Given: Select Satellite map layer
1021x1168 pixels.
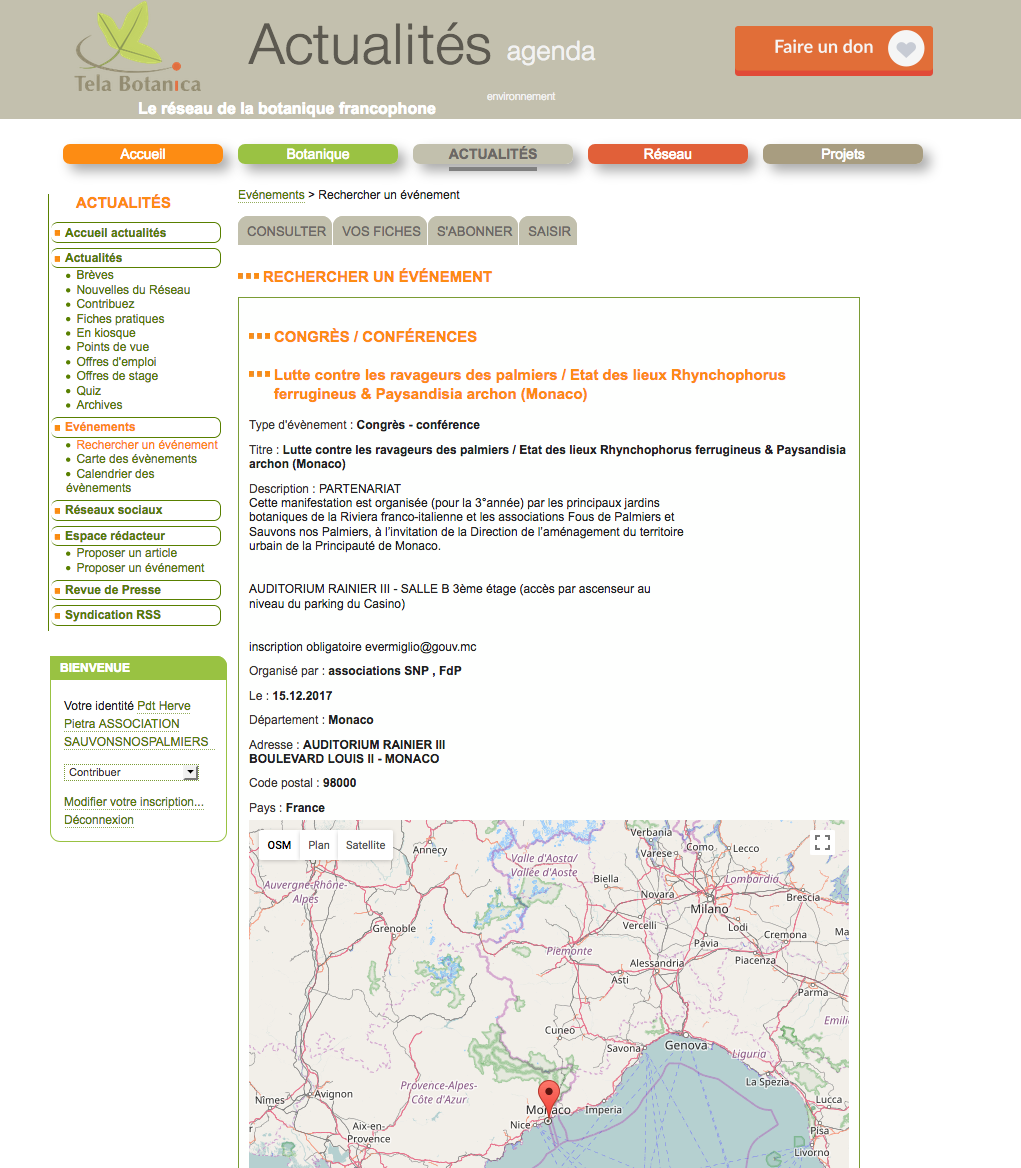Looking at the screenshot, I should tap(365, 845).
